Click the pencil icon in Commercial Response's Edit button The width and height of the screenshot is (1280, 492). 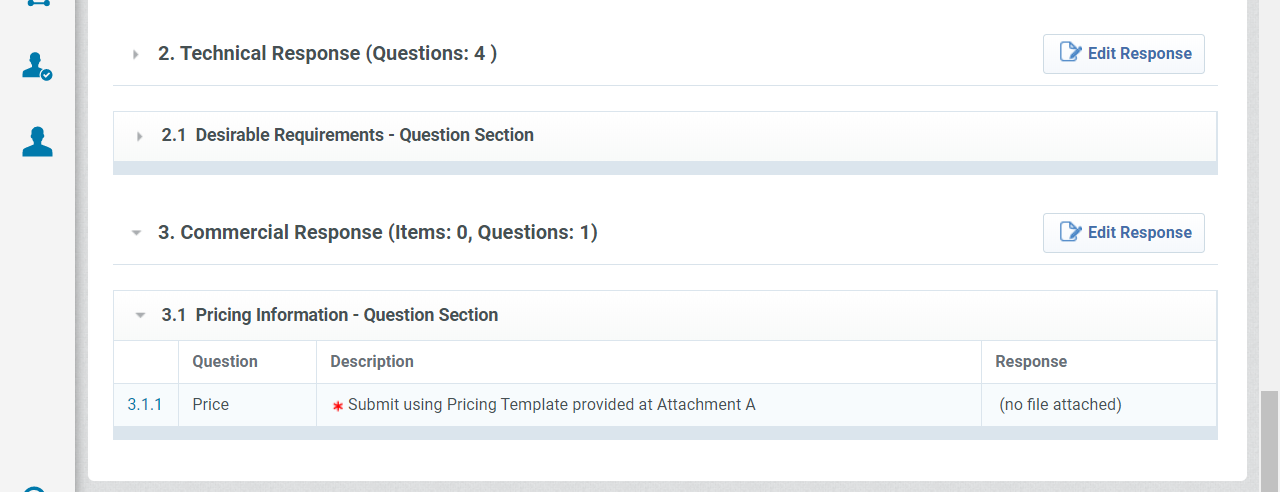pyautogui.click(x=1070, y=232)
